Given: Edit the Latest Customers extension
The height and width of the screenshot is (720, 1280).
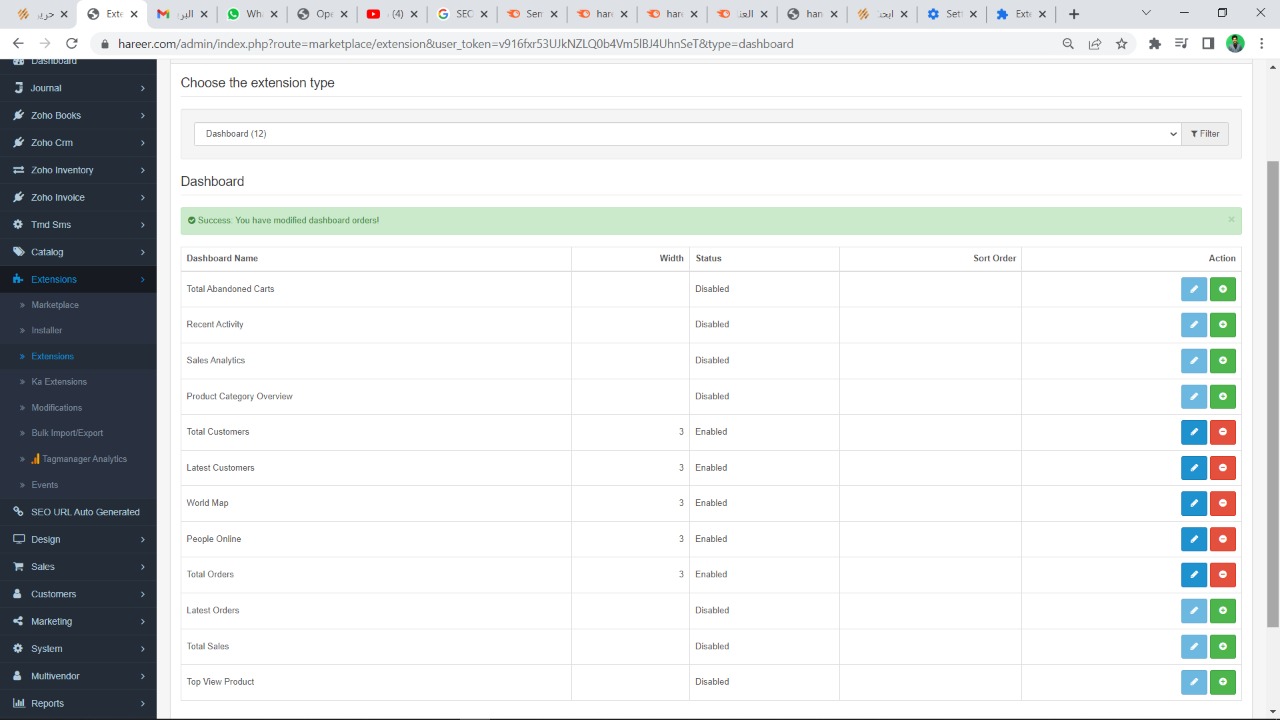Looking at the screenshot, I should pyautogui.click(x=1194, y=468).
